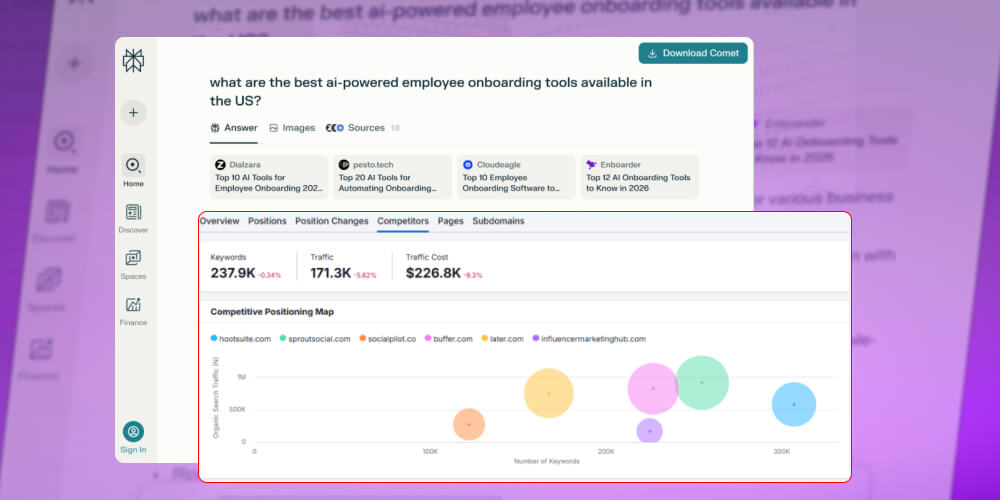Open Discover in the sidebar
Viewport: 1000px width, 500px height.
[x=133, y=218]
